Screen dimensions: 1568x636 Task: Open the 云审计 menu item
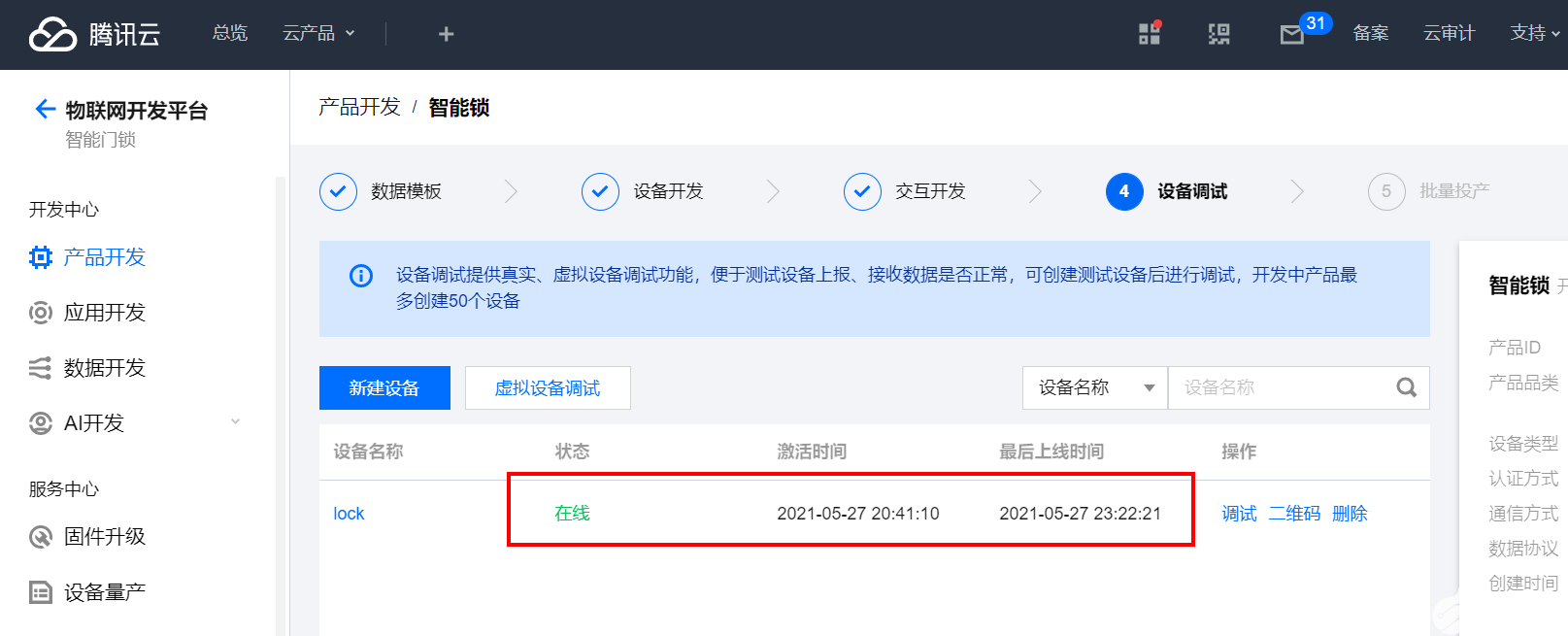point(1450,33)
